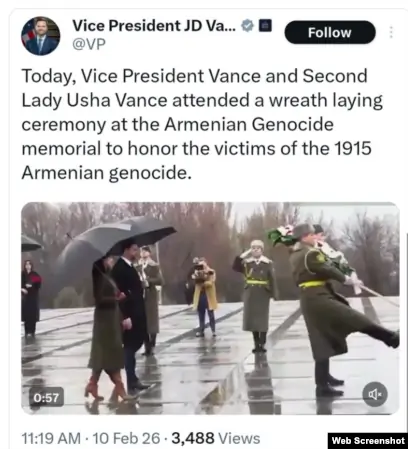
Task: Open the Vice President's profile avatar
Action: tap(41, 36)
